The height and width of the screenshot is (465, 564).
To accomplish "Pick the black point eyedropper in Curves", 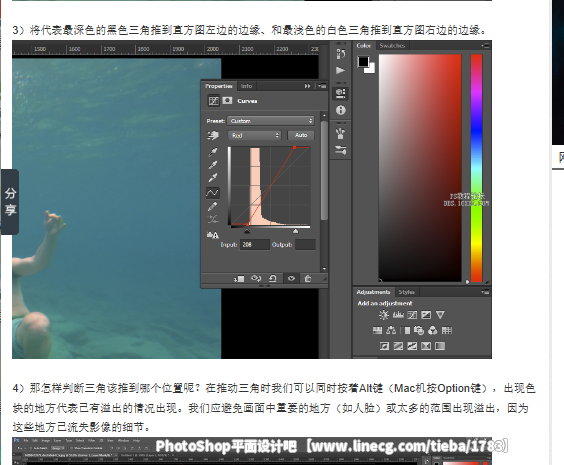I will point(213,152).
